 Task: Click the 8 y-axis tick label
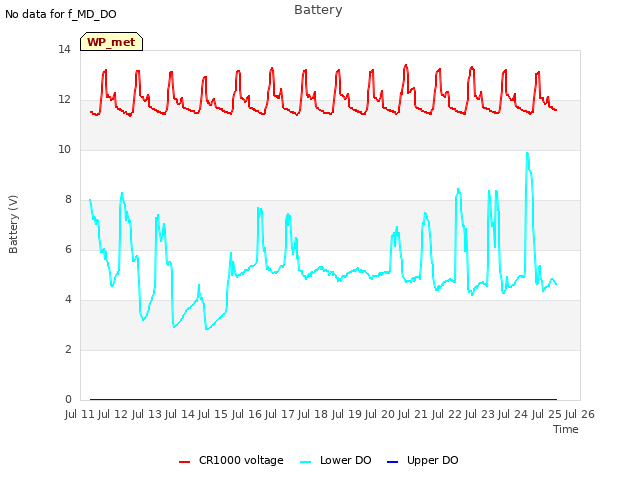tap(68, 200)
